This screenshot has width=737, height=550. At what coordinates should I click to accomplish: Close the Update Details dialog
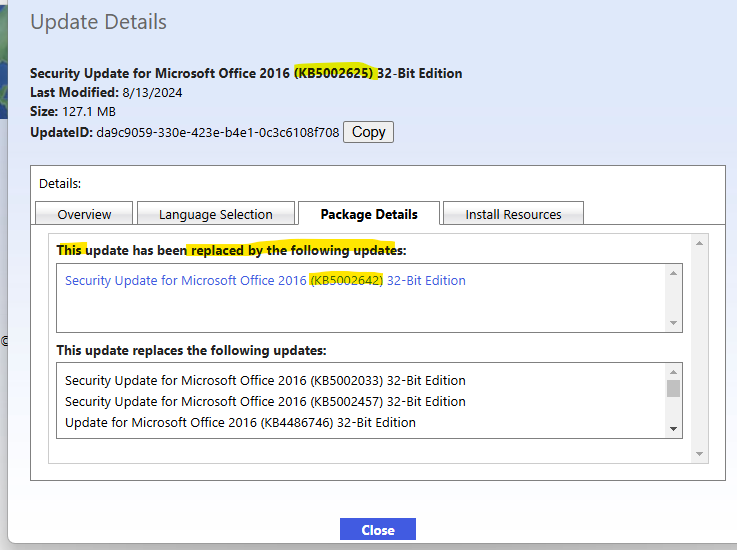378,530
